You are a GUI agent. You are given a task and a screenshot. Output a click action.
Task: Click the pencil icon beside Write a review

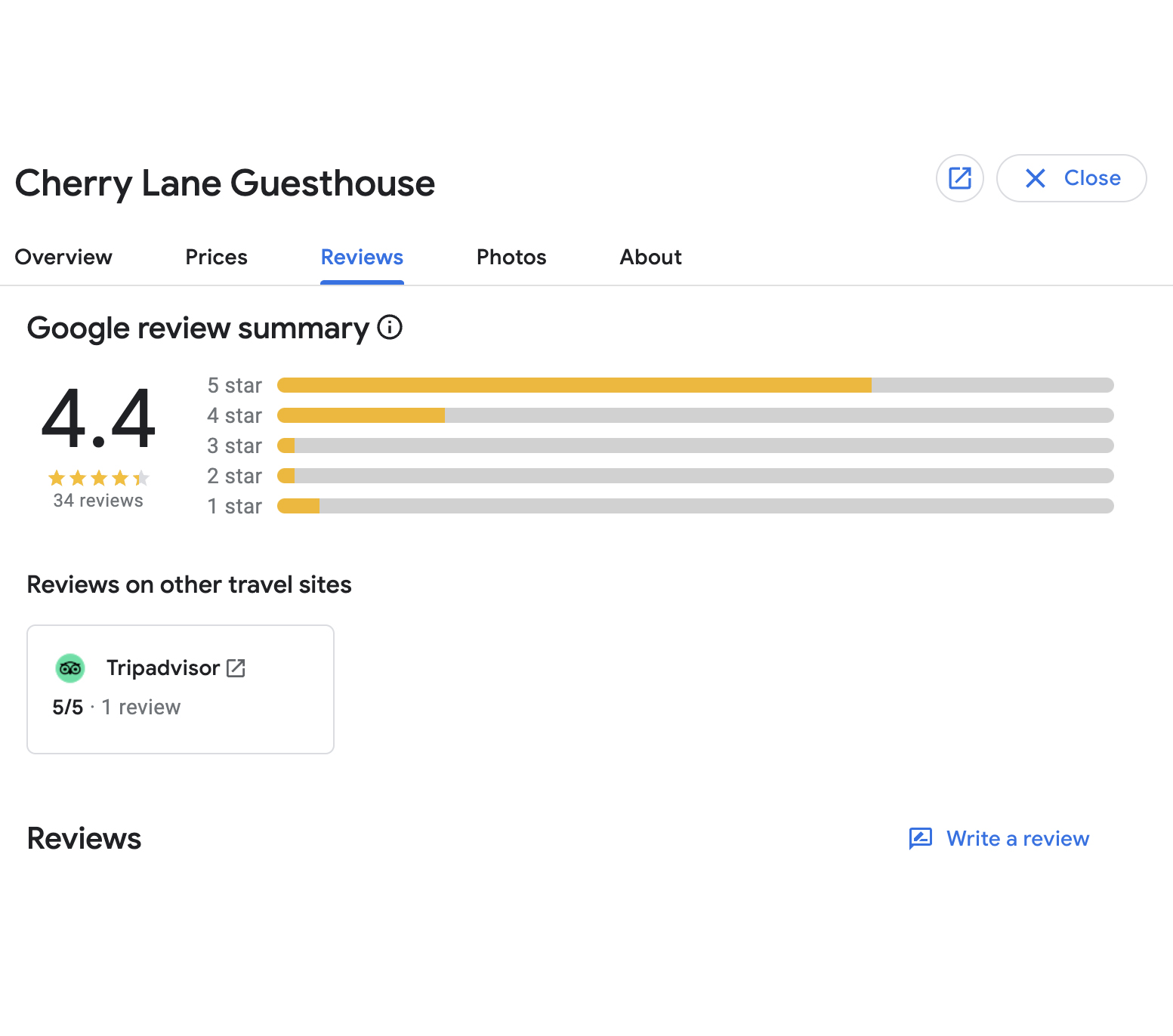pos(920,838)
